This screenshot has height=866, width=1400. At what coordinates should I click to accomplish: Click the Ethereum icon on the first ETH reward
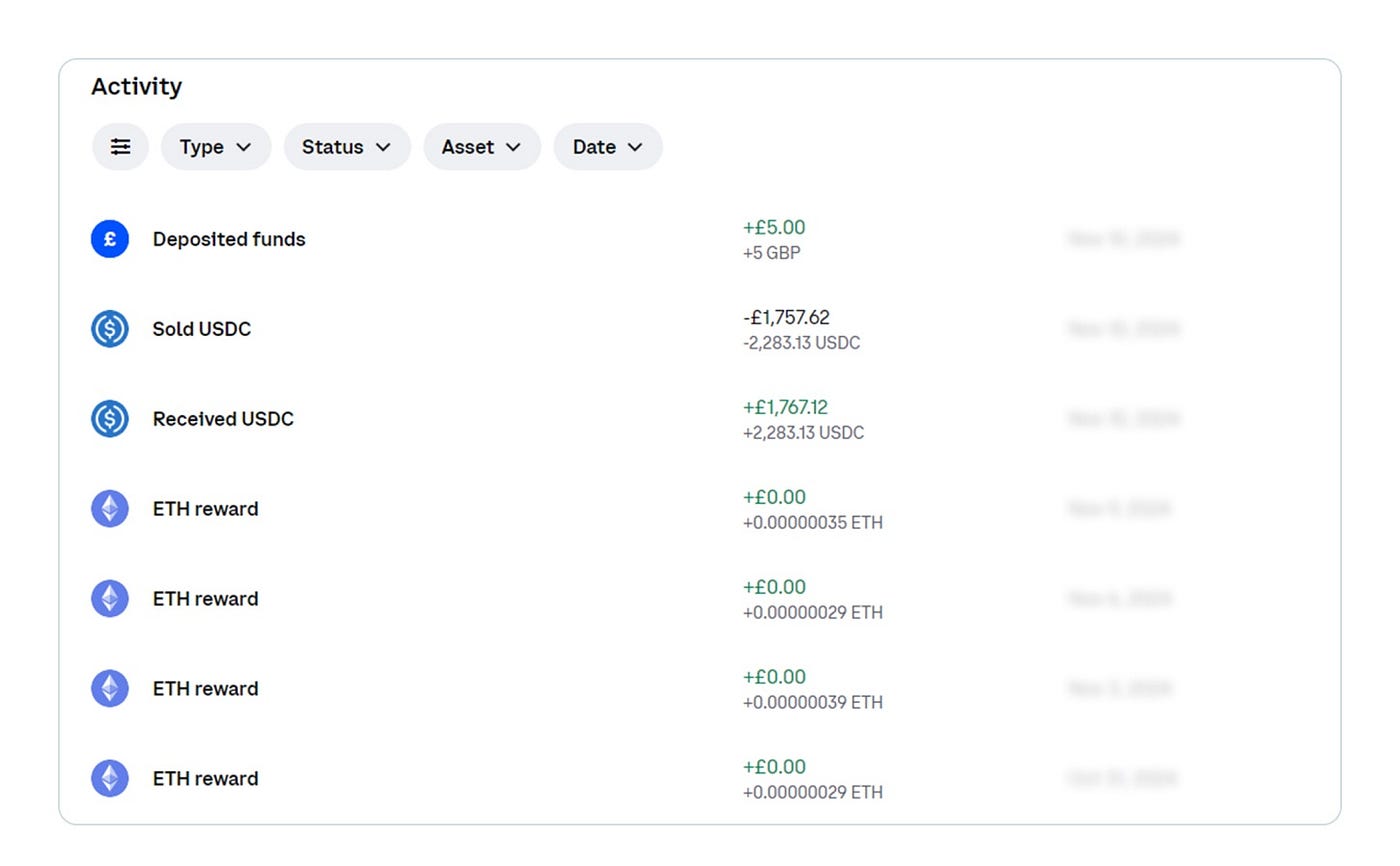[109, 508]
